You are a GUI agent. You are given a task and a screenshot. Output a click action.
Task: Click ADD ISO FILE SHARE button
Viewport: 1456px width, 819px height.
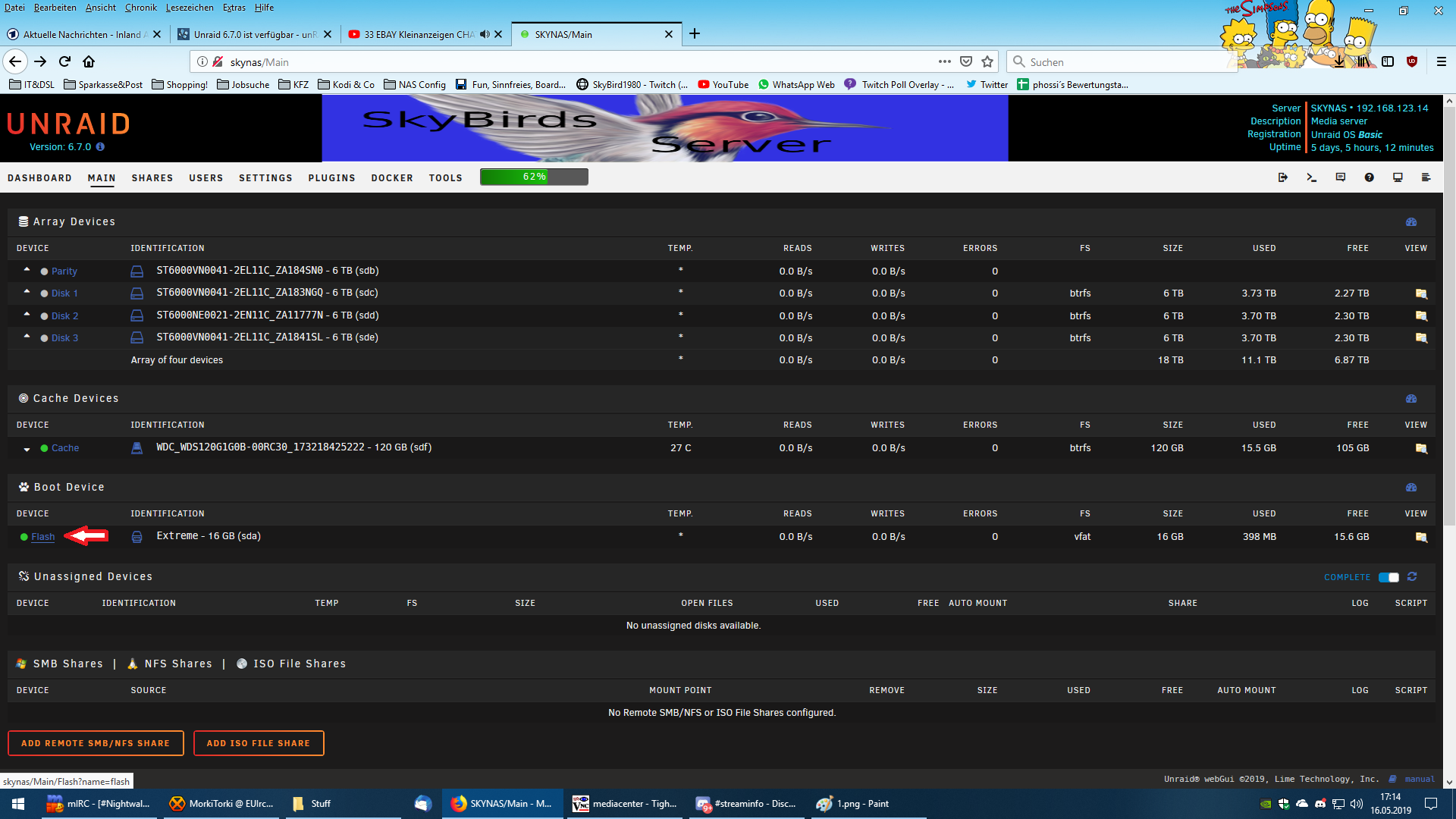259,743
